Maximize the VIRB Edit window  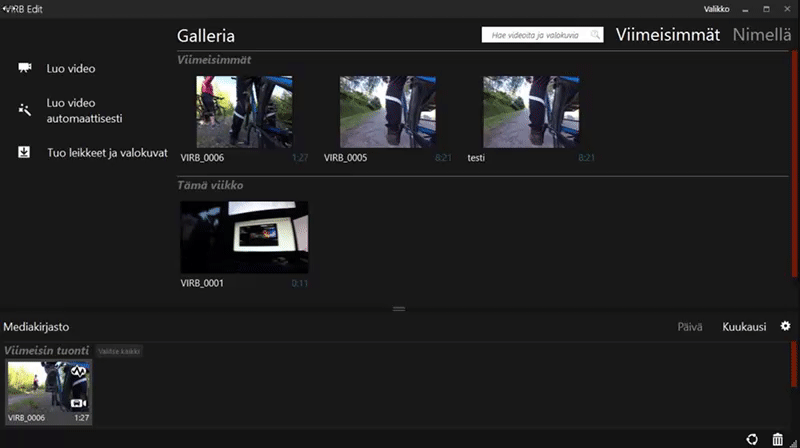point(766,9)
